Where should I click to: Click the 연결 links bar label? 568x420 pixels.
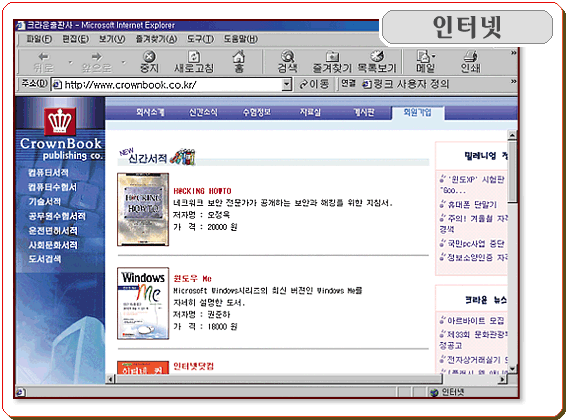coord(348,84)
